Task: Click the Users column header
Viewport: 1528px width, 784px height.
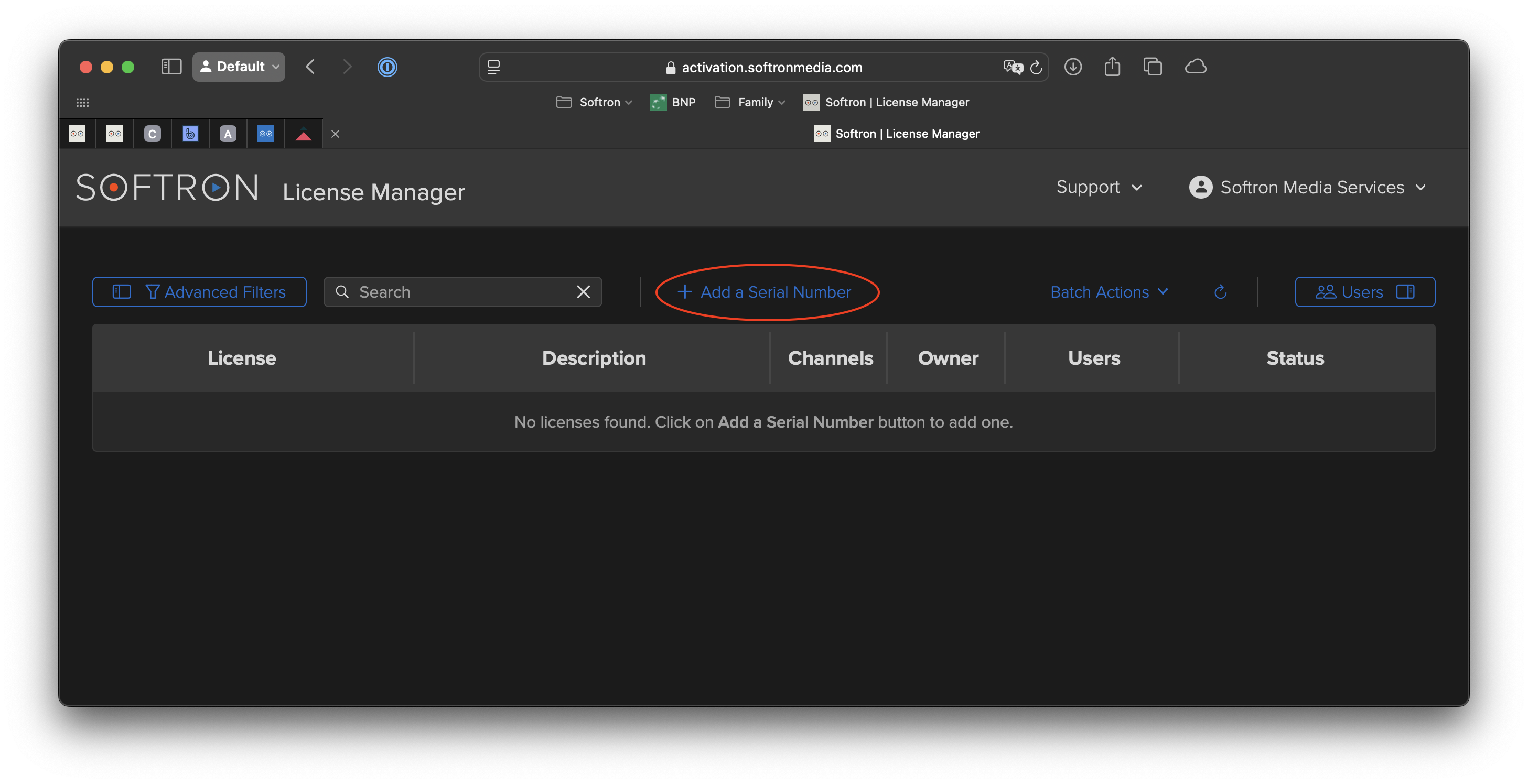Action: click(x=1094, y=357)
